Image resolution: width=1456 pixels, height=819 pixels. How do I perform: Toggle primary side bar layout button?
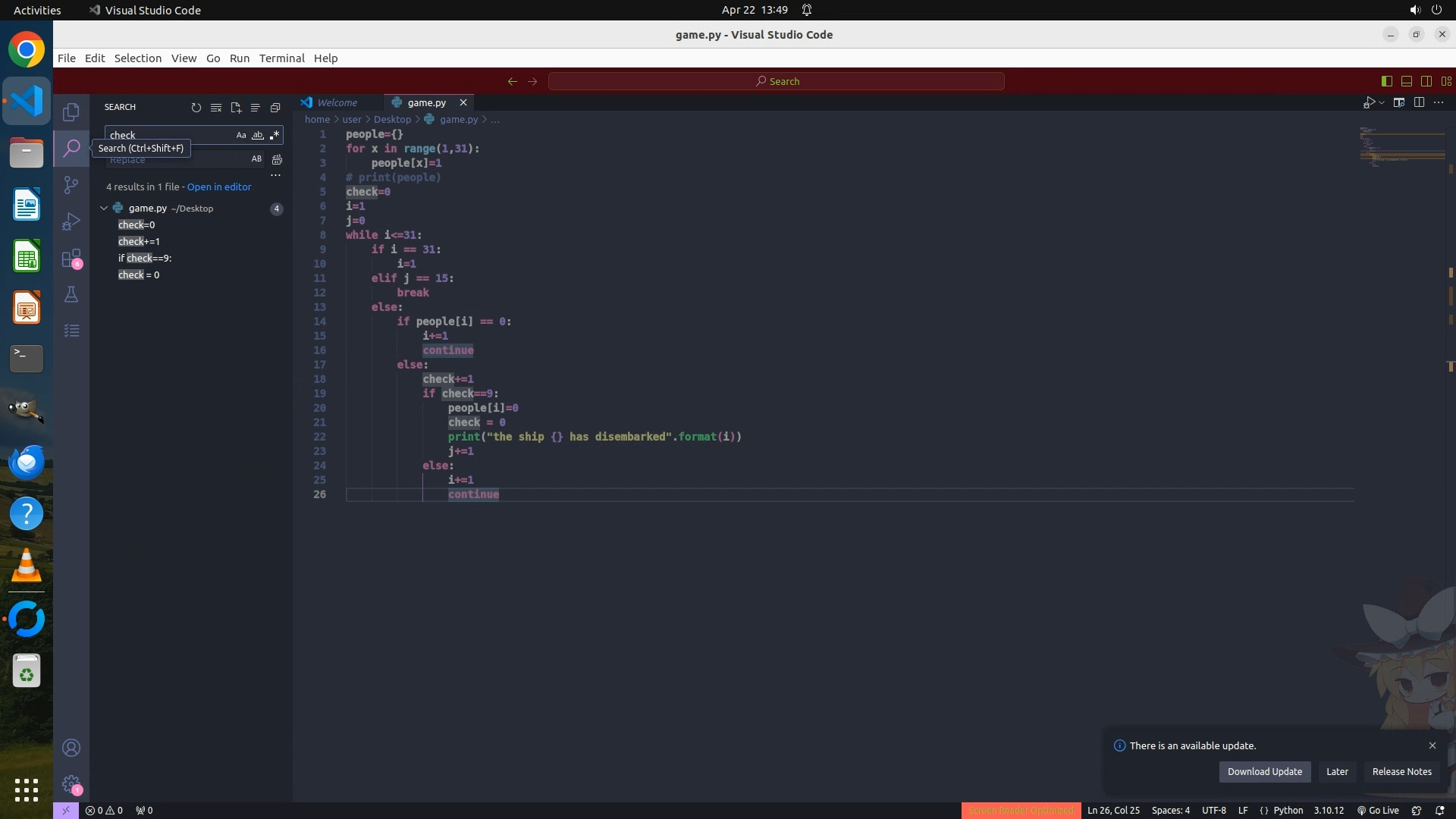(1387, 81)
